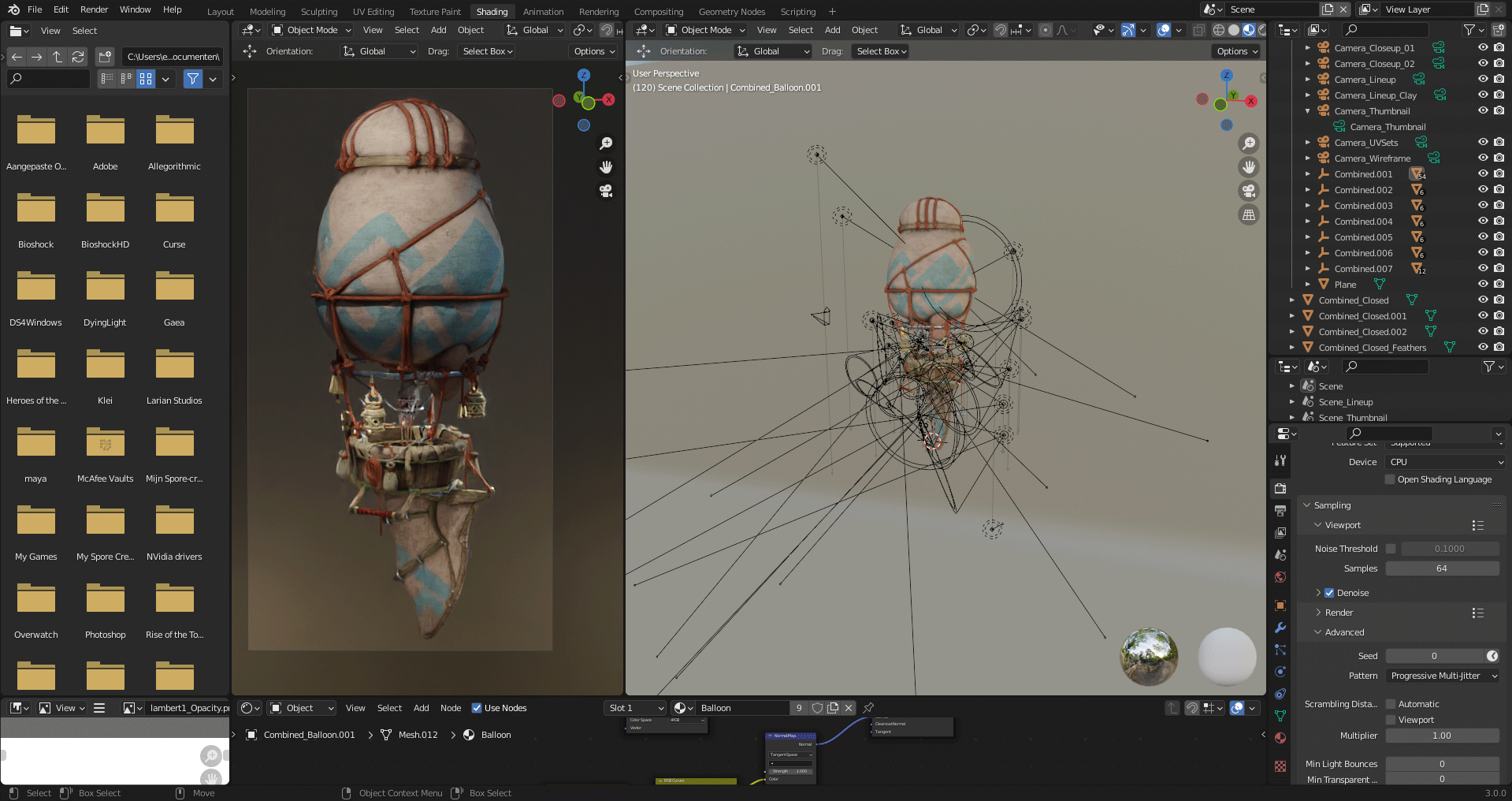The width and height of the screenshot is (1512, 801).
Task: Hide Camera_Closeup_01 with eye icon
Action: coord(1483,47)
